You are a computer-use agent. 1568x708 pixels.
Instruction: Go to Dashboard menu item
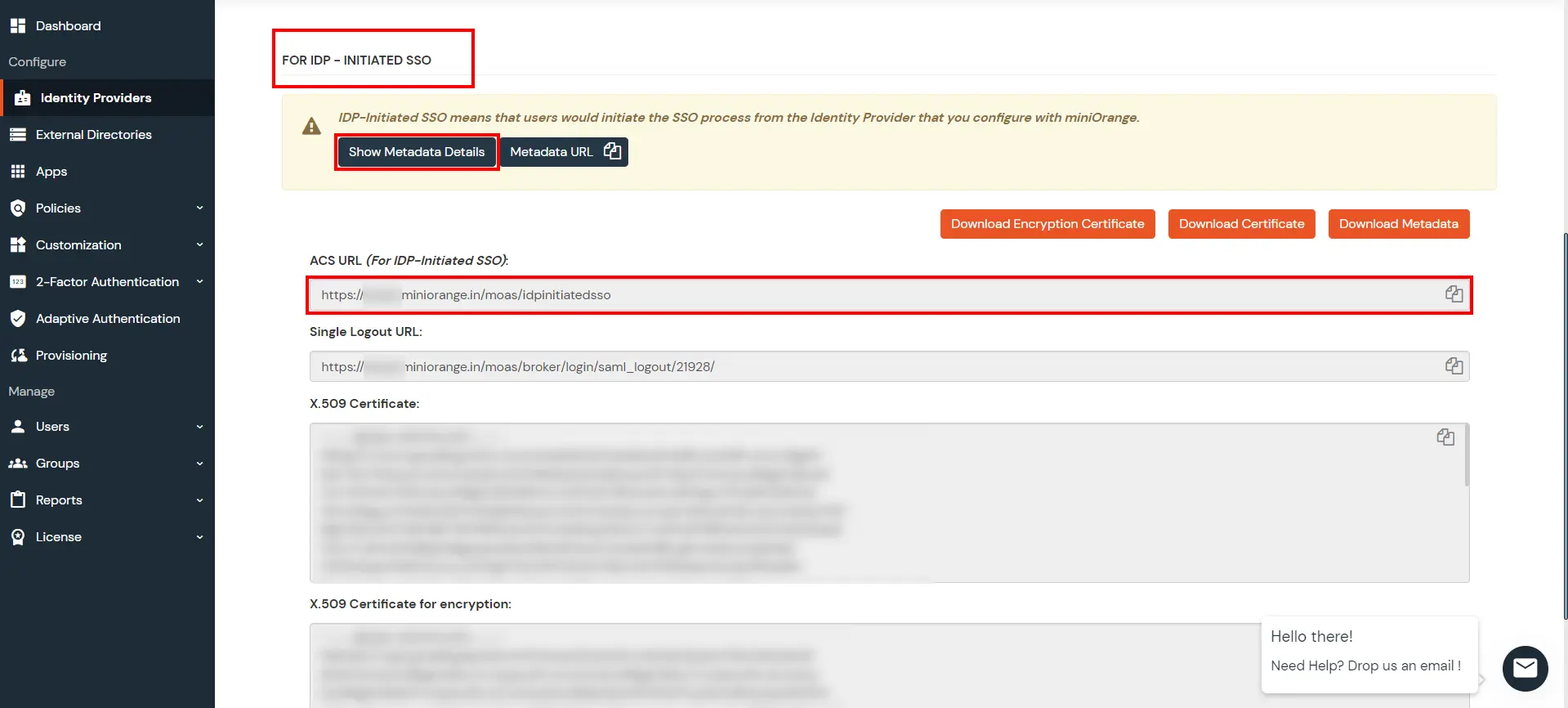(107, 26)
